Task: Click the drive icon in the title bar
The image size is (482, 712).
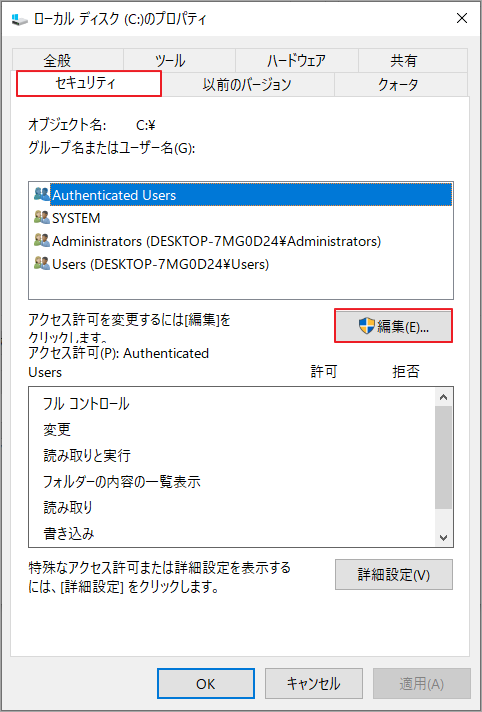Action: 20,19
